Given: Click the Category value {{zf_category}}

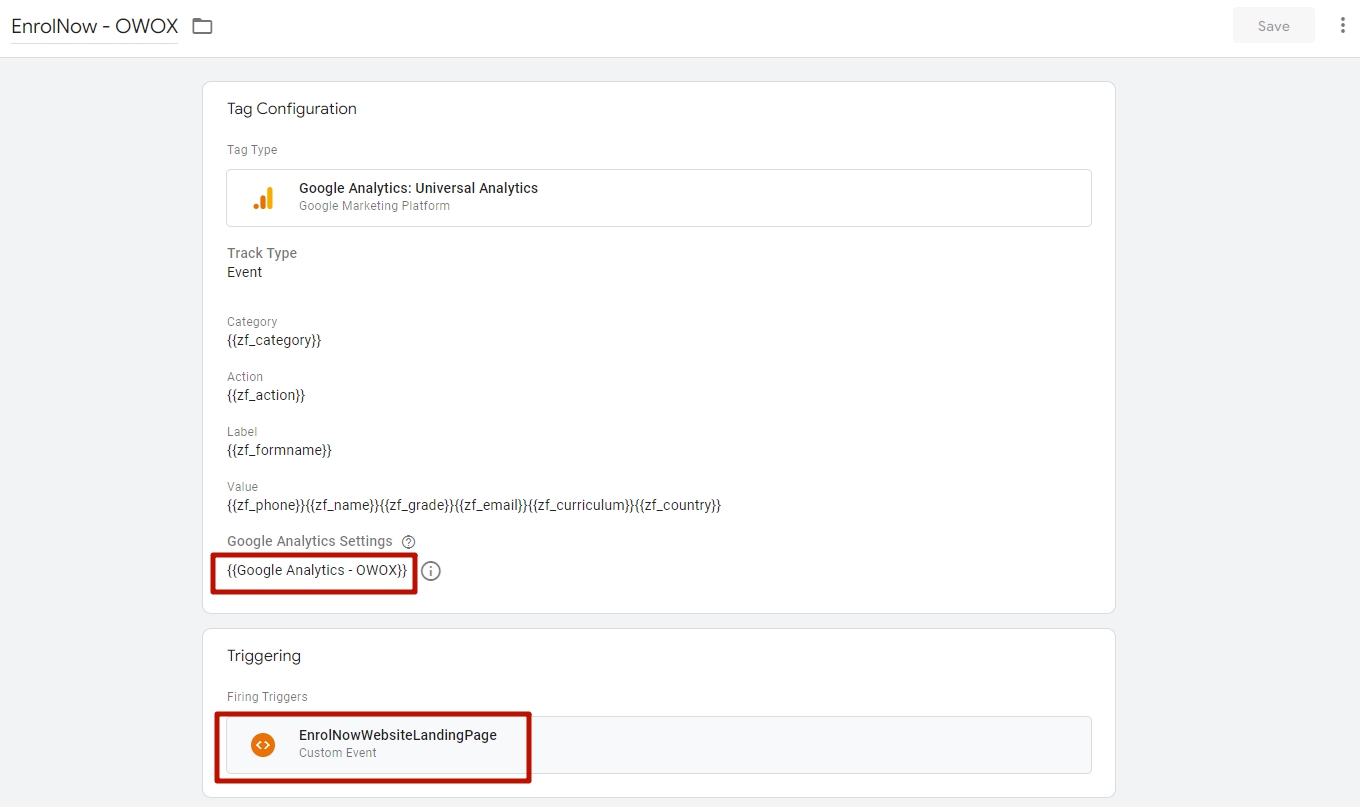Looking at the screenshot, I should coord(274,340).
